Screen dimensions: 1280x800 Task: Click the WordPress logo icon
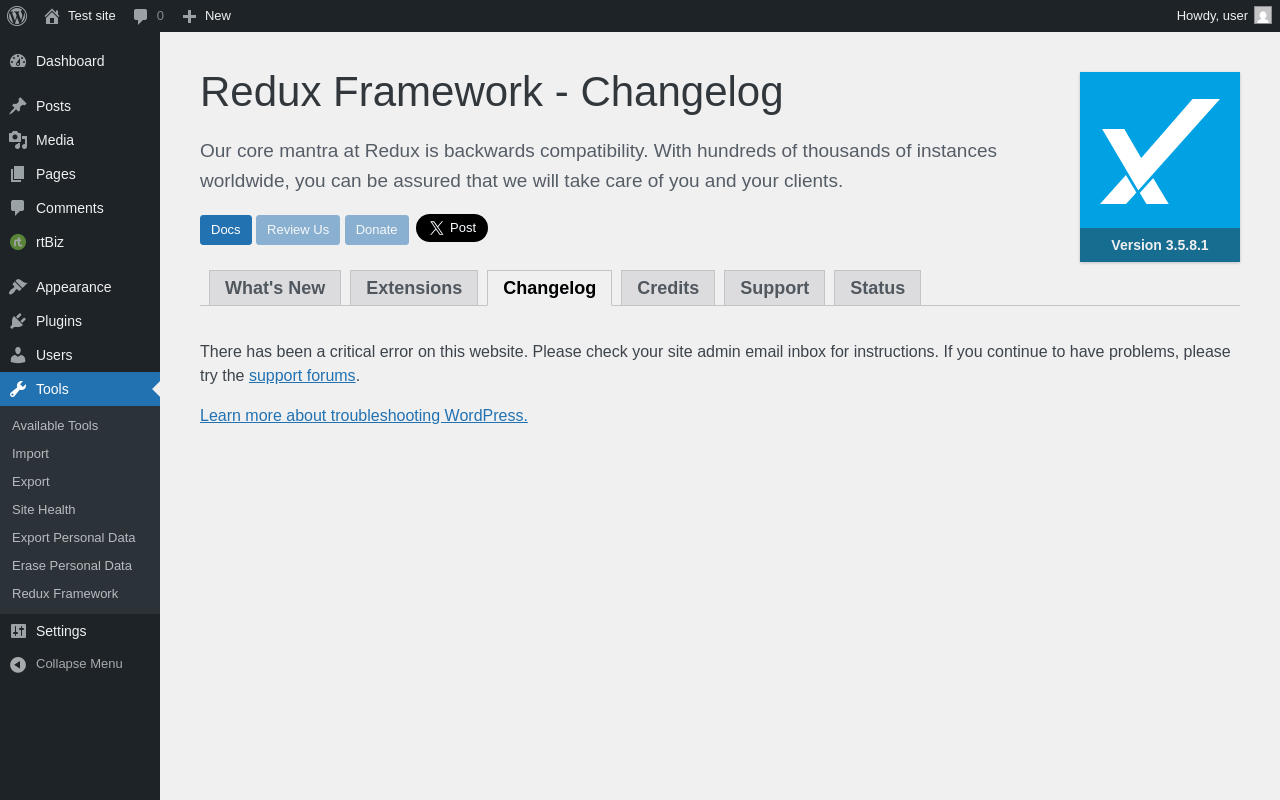[17, 16]
